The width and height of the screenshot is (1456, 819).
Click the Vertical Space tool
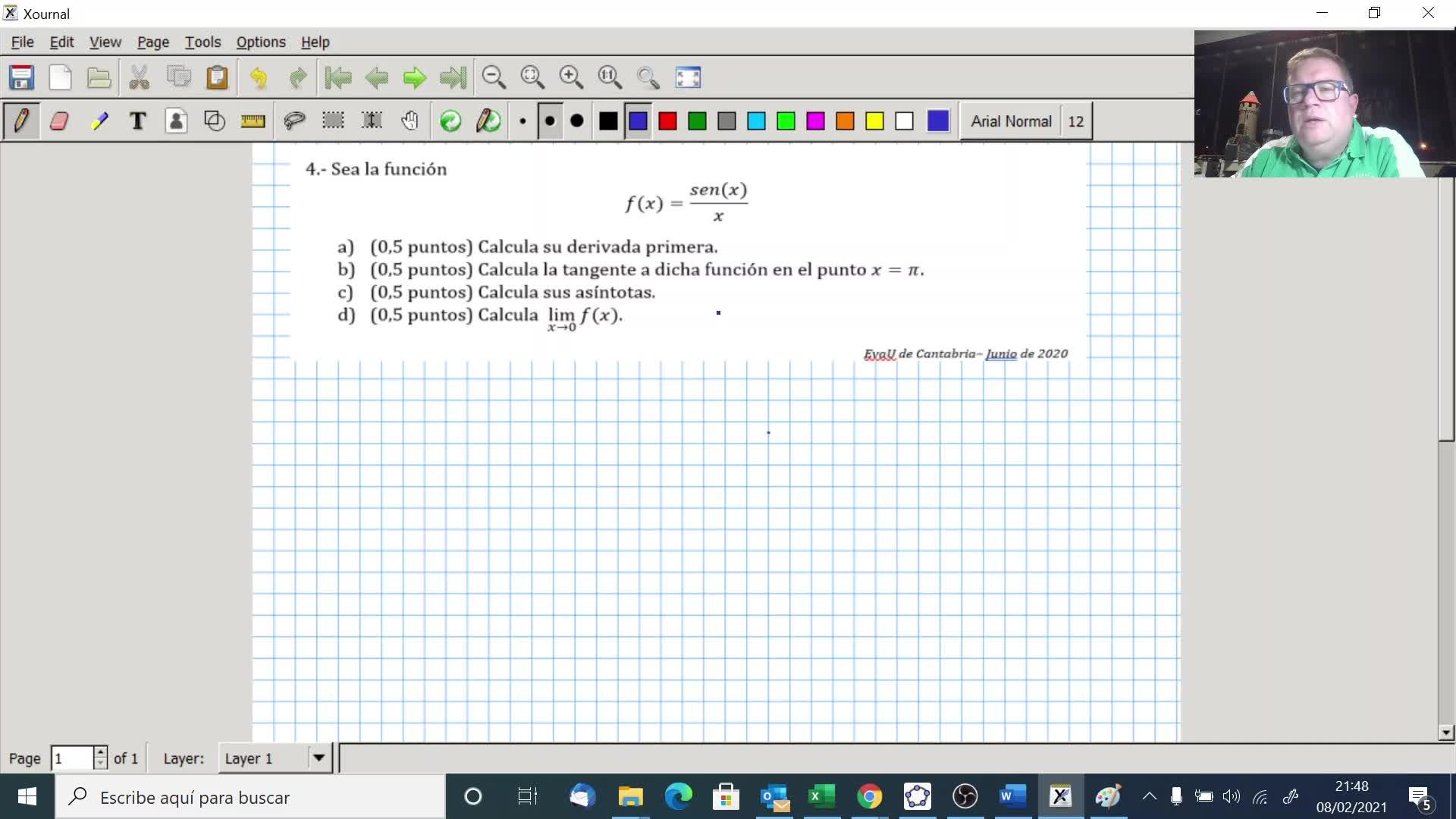(372, 121)
